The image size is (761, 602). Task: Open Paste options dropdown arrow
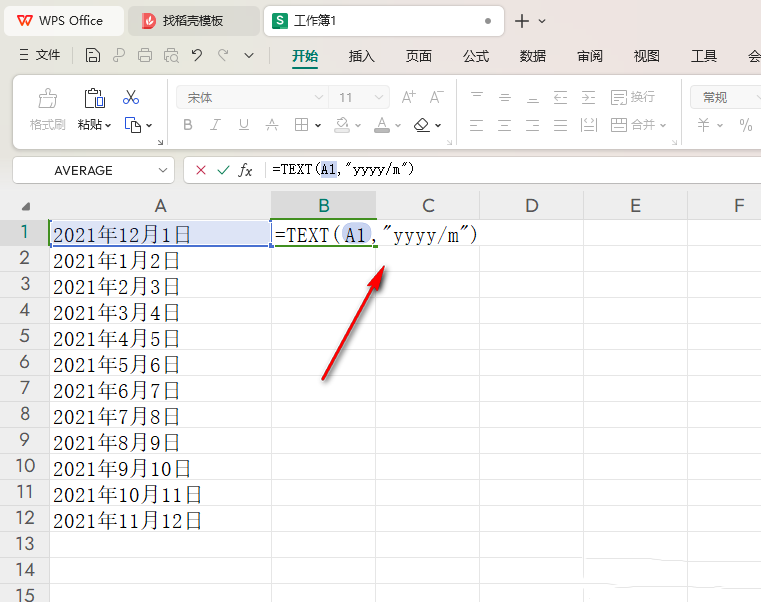[108, 126]
